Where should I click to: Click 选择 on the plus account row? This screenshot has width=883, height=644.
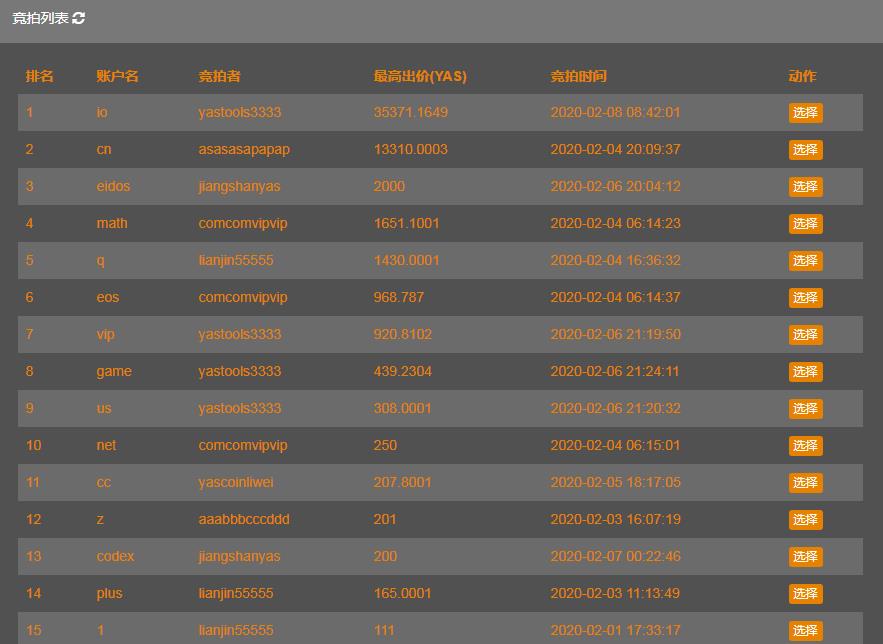click(805, 594)
